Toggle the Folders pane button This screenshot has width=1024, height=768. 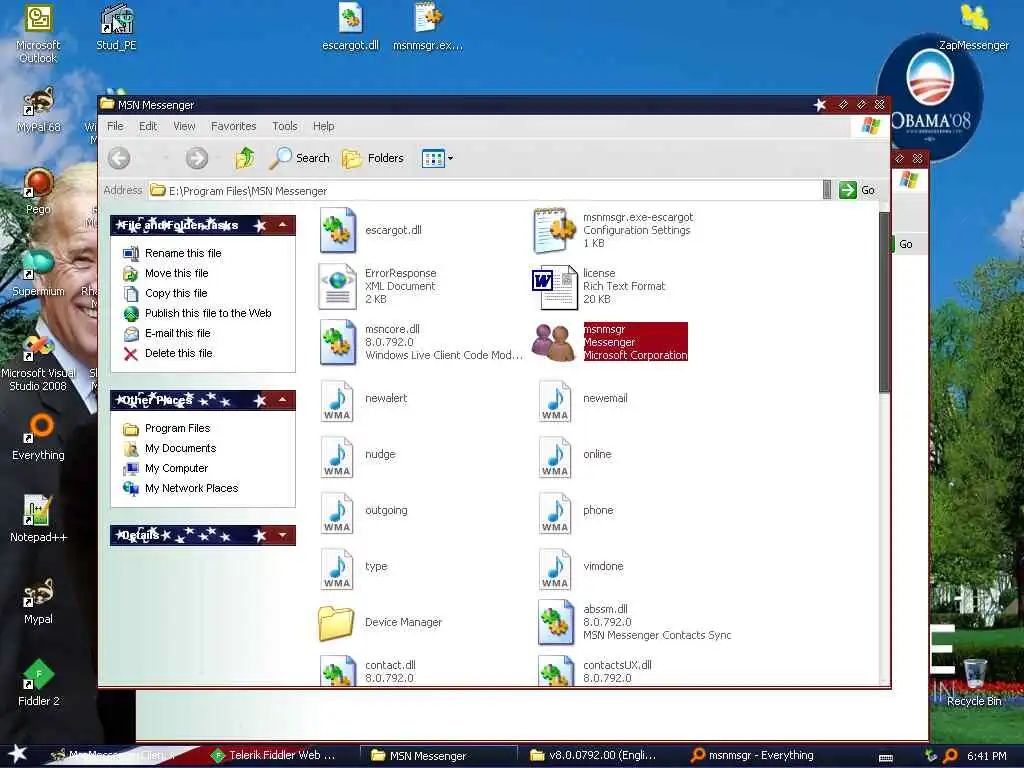(x=374, y=158)
